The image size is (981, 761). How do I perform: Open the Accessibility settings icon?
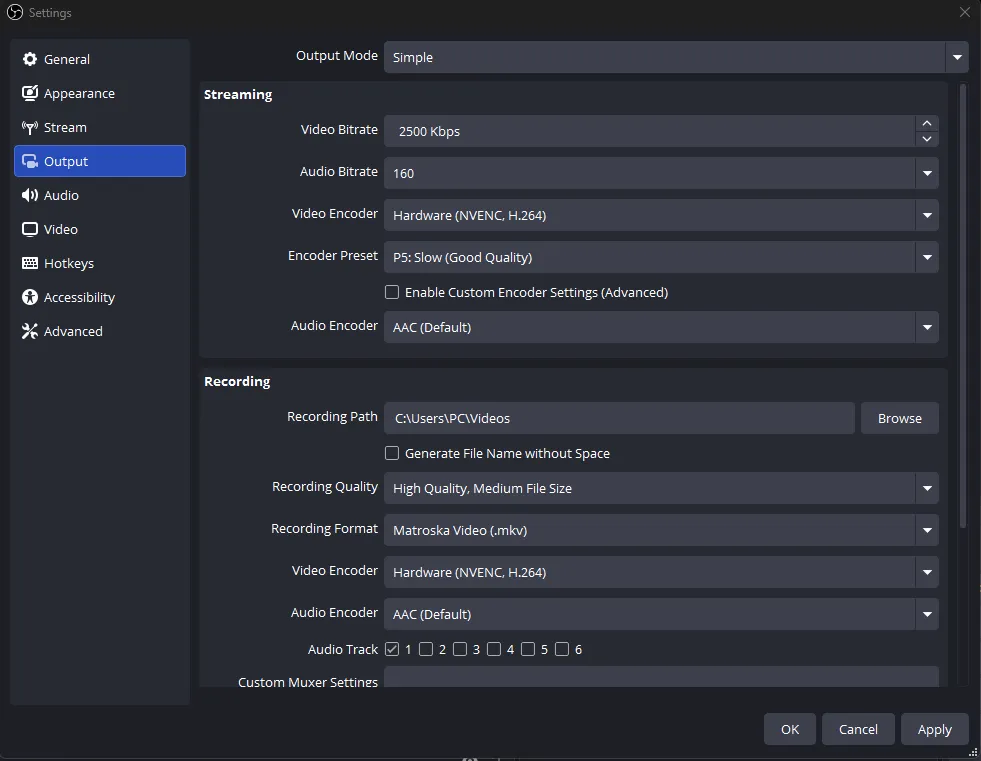click(31, 297)
